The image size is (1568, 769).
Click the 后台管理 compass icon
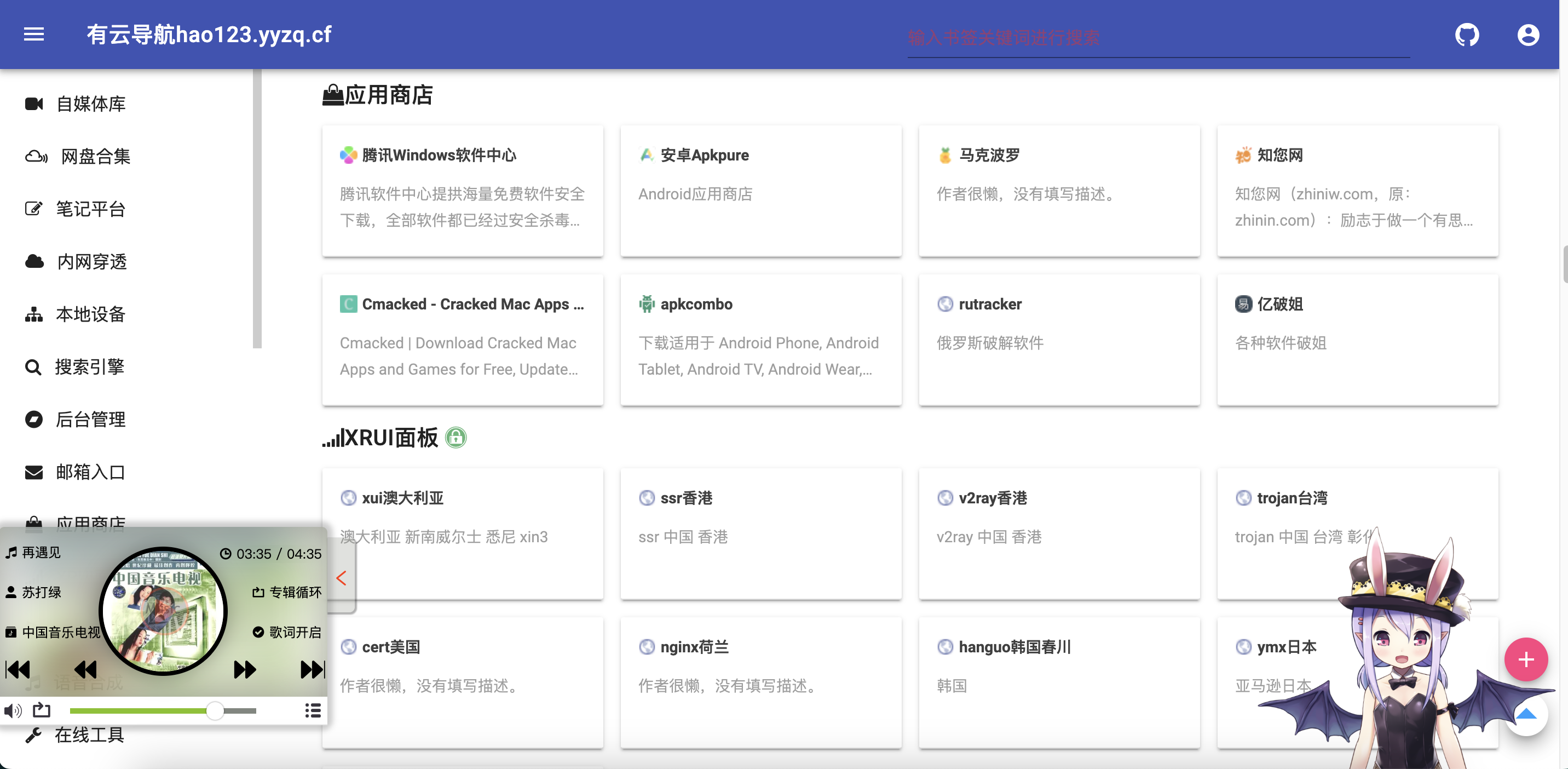33,420
